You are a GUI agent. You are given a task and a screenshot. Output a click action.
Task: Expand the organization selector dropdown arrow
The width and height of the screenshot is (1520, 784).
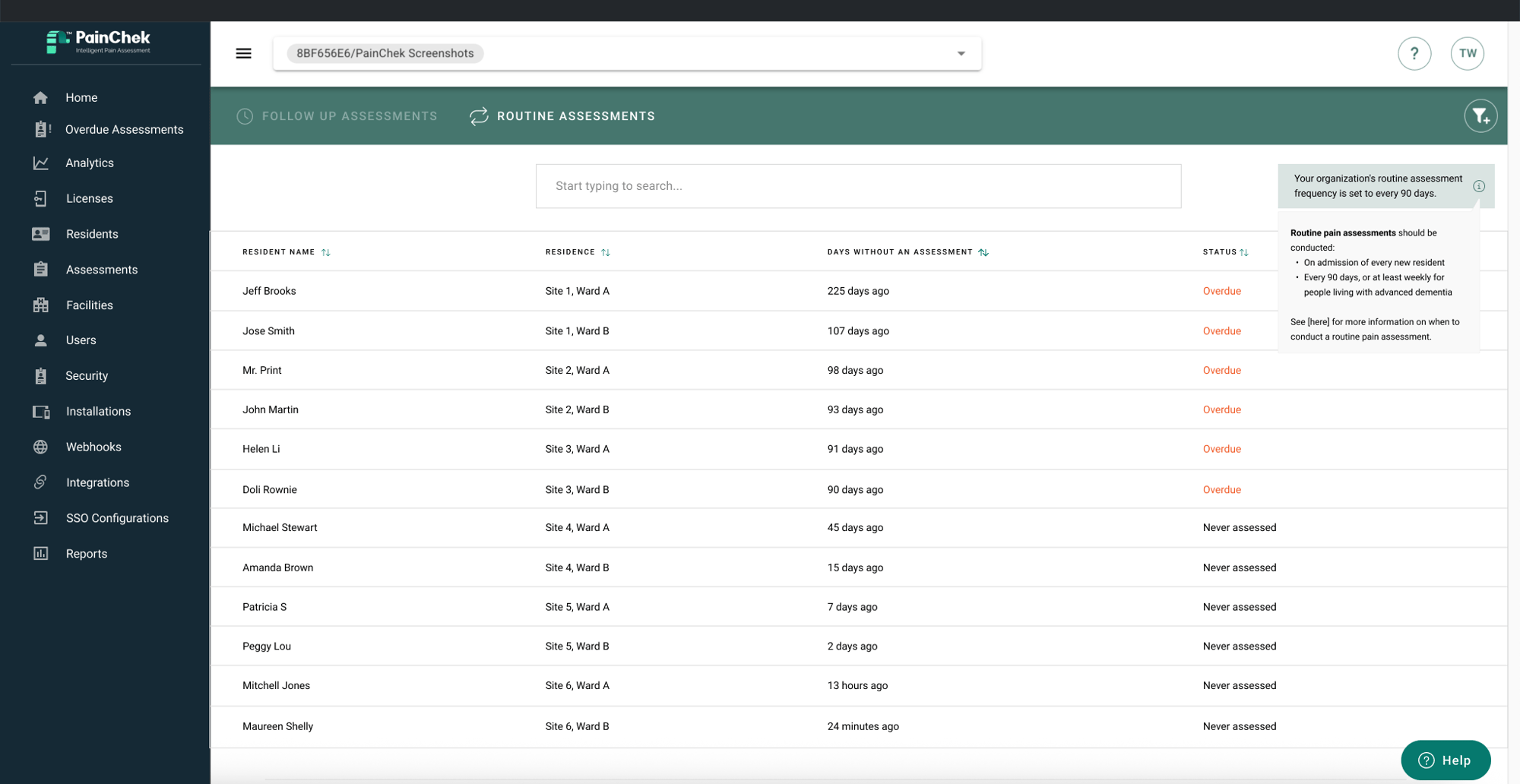pos(961,54)
